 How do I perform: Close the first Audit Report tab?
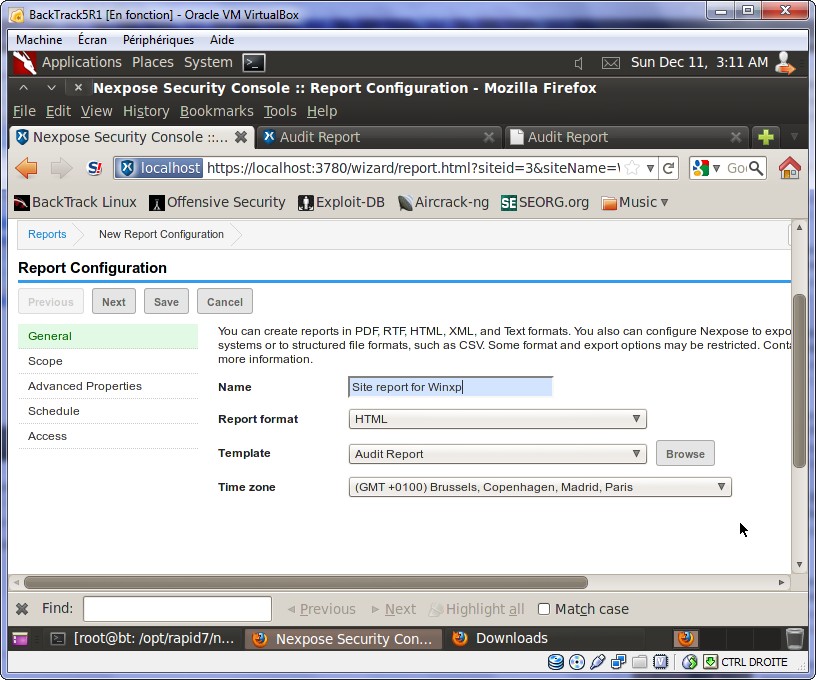pyautogui.click(x=489, y=137)
